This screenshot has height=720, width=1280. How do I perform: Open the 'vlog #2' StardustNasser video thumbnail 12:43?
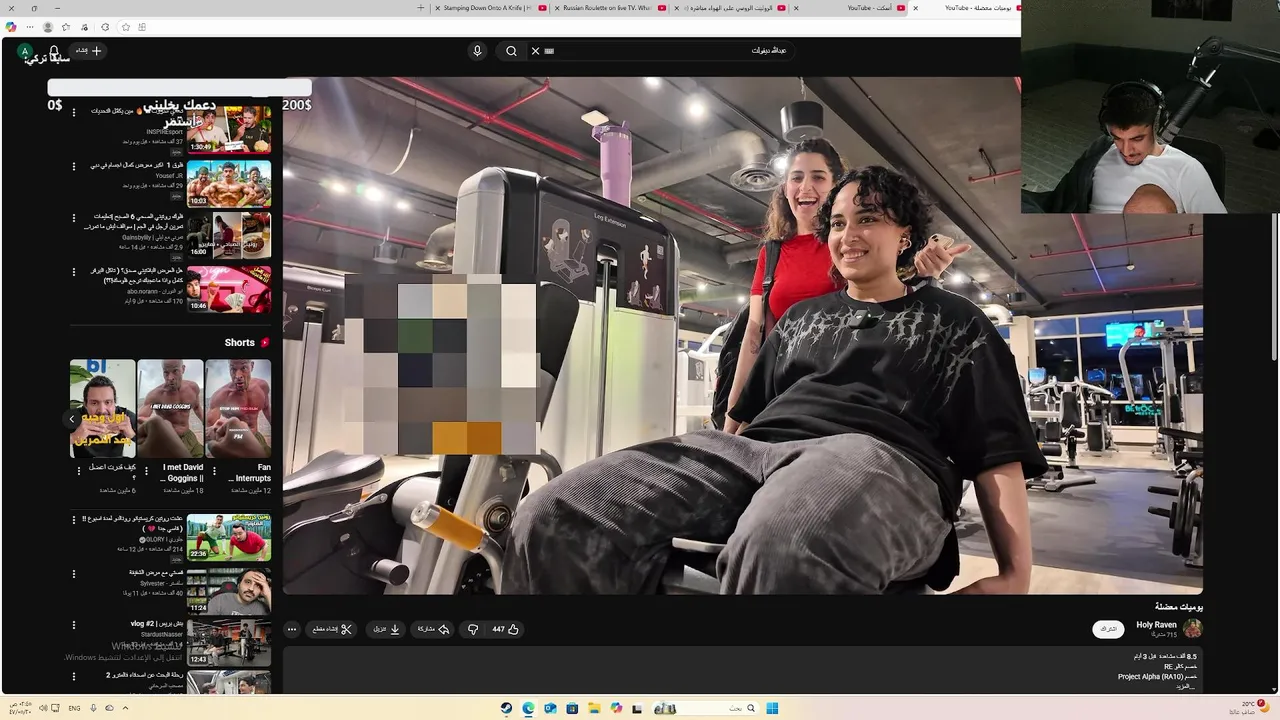229,643
